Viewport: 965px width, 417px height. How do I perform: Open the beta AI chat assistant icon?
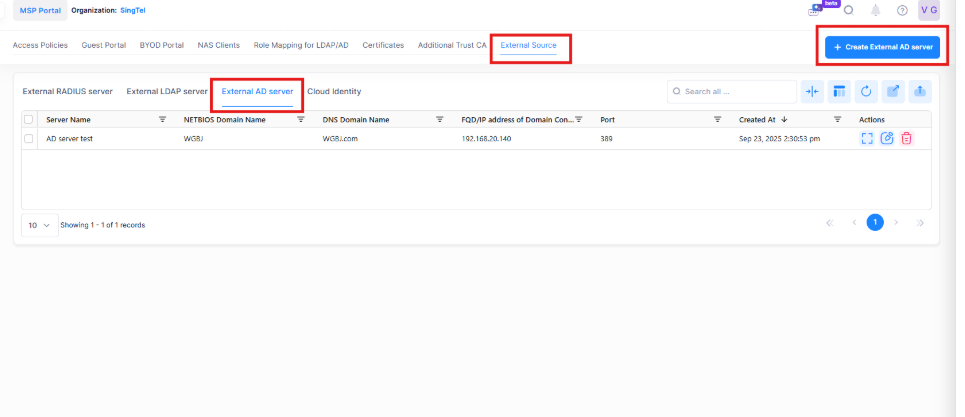(815, 10)
